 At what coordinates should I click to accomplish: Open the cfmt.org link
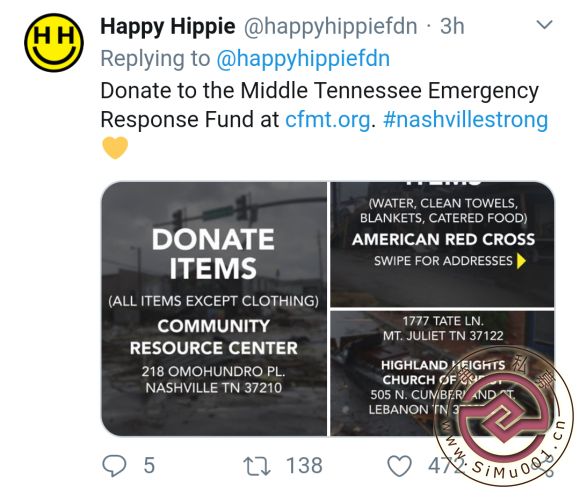pos(328,120)
